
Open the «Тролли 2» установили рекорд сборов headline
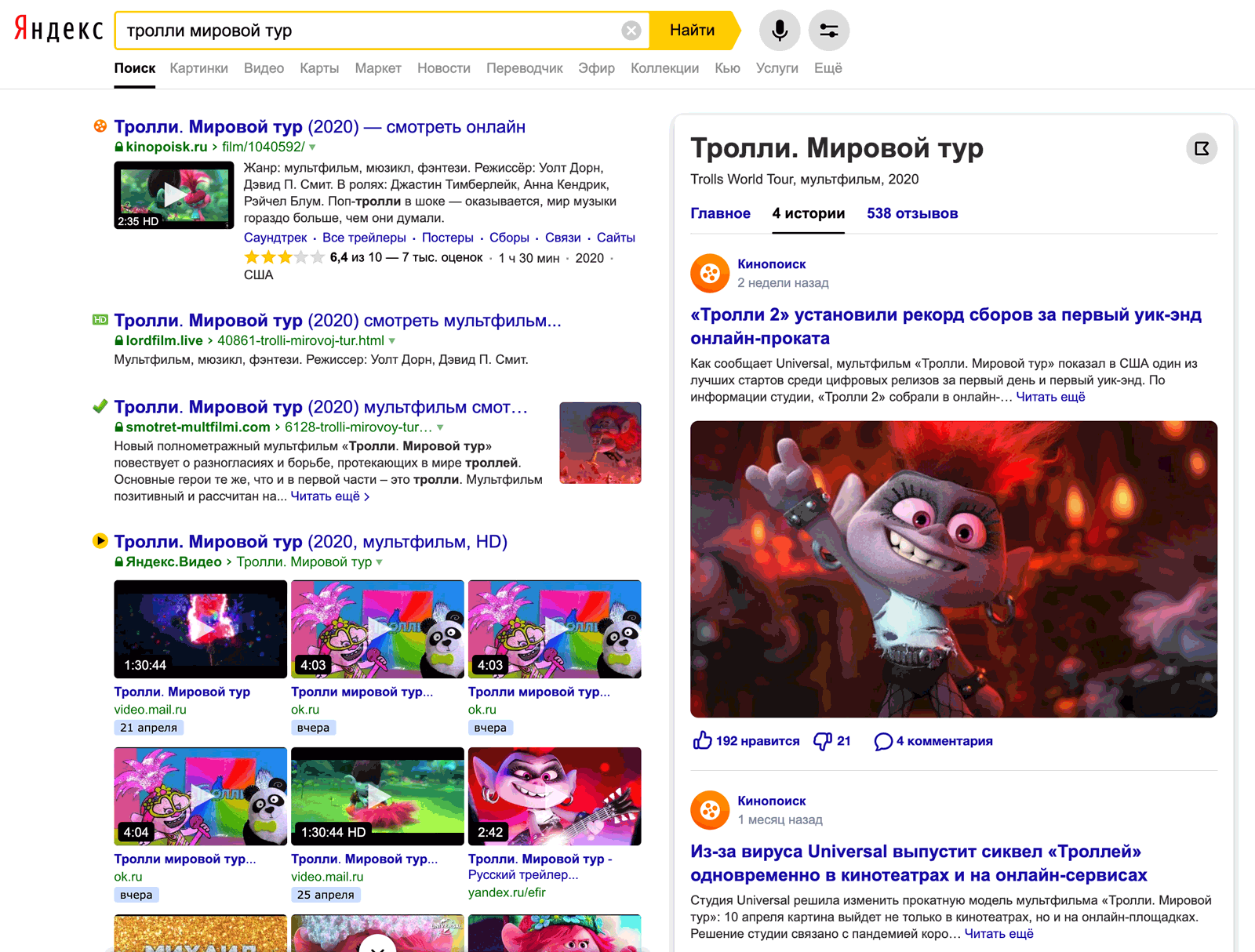(946, 326)
